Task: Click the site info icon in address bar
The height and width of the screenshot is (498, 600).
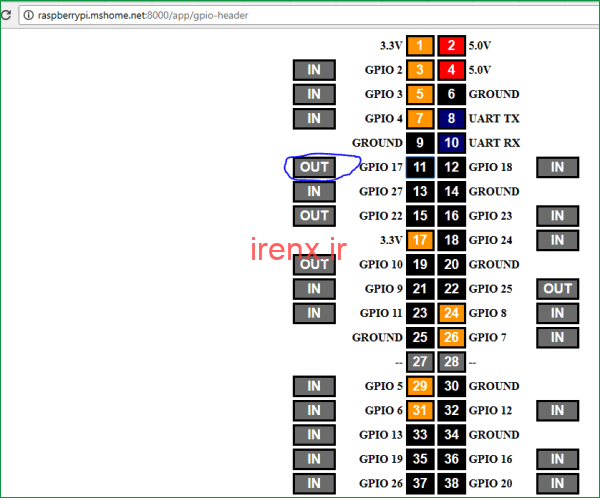Action: pos(29,15)
